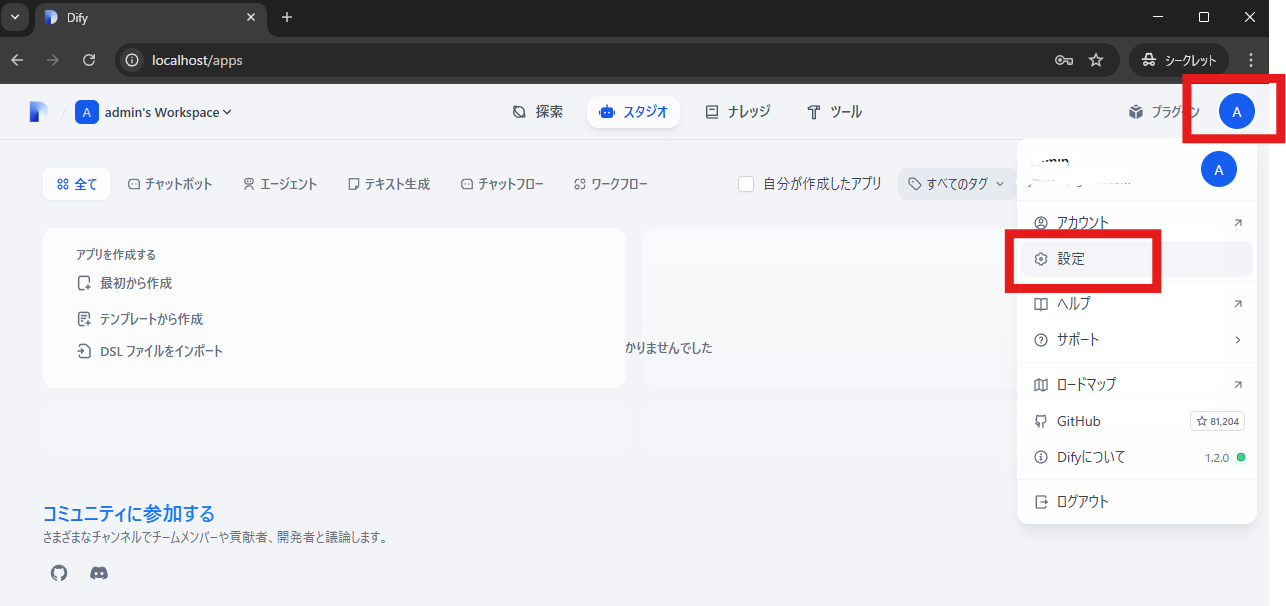The height and width of the screenshot is (606, 1286).
Task: Reload the page
Action: [89, 60]
